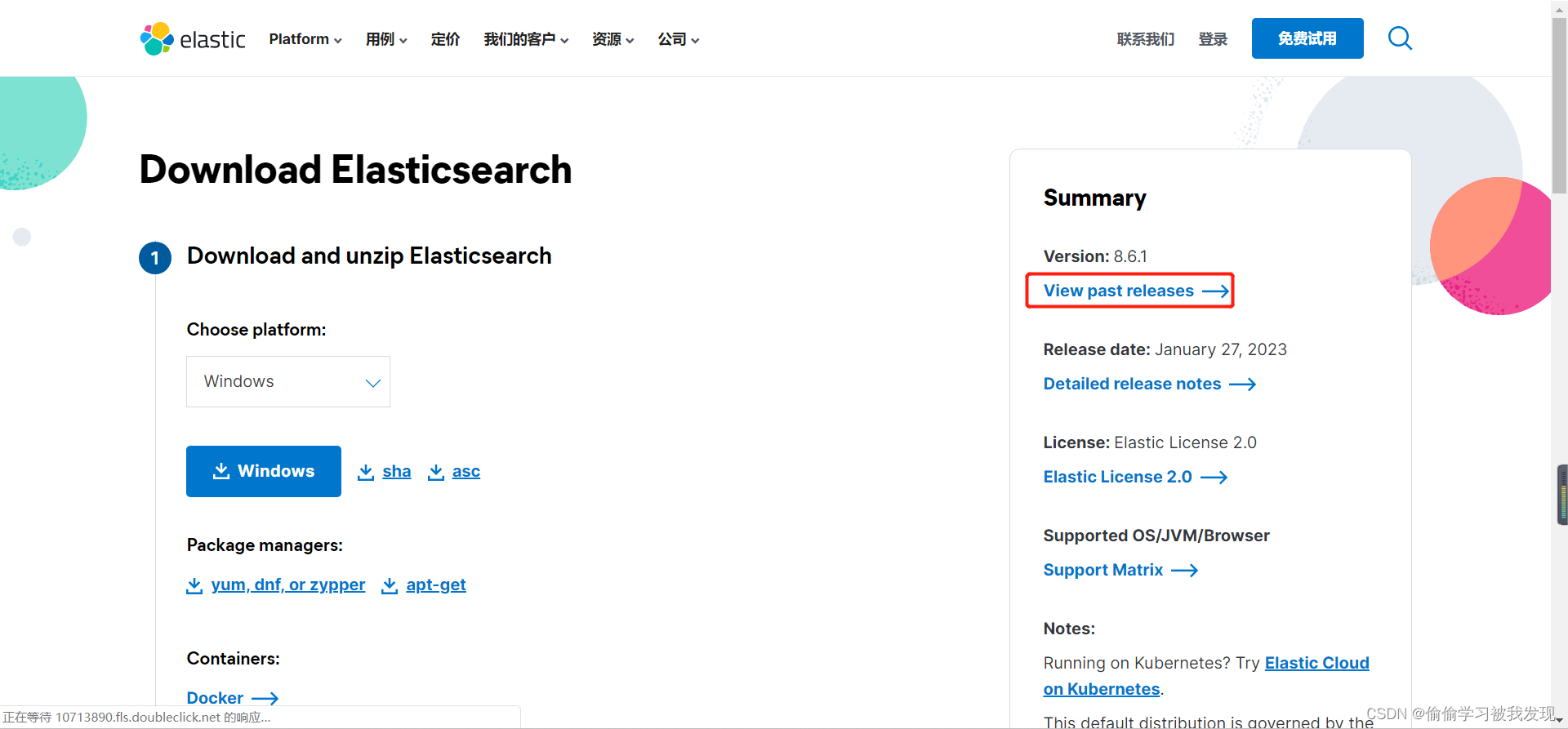Open the apt-get link
Viewport: 1568px width, 729px height.
coord(436,585)
